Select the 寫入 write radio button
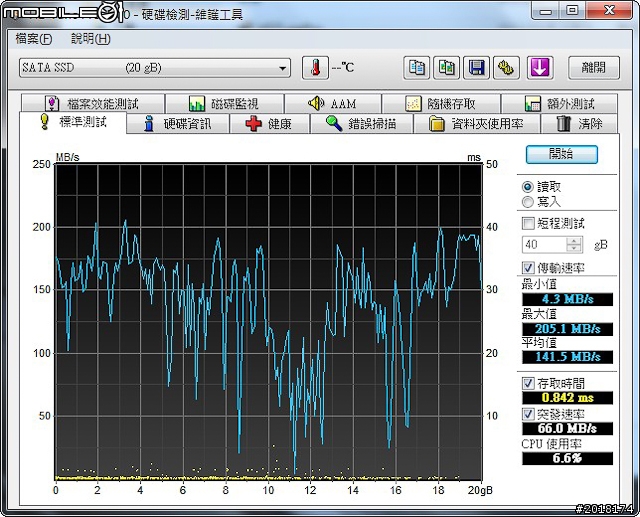Screen dimensions: 640x517 [x=528, y=202]
